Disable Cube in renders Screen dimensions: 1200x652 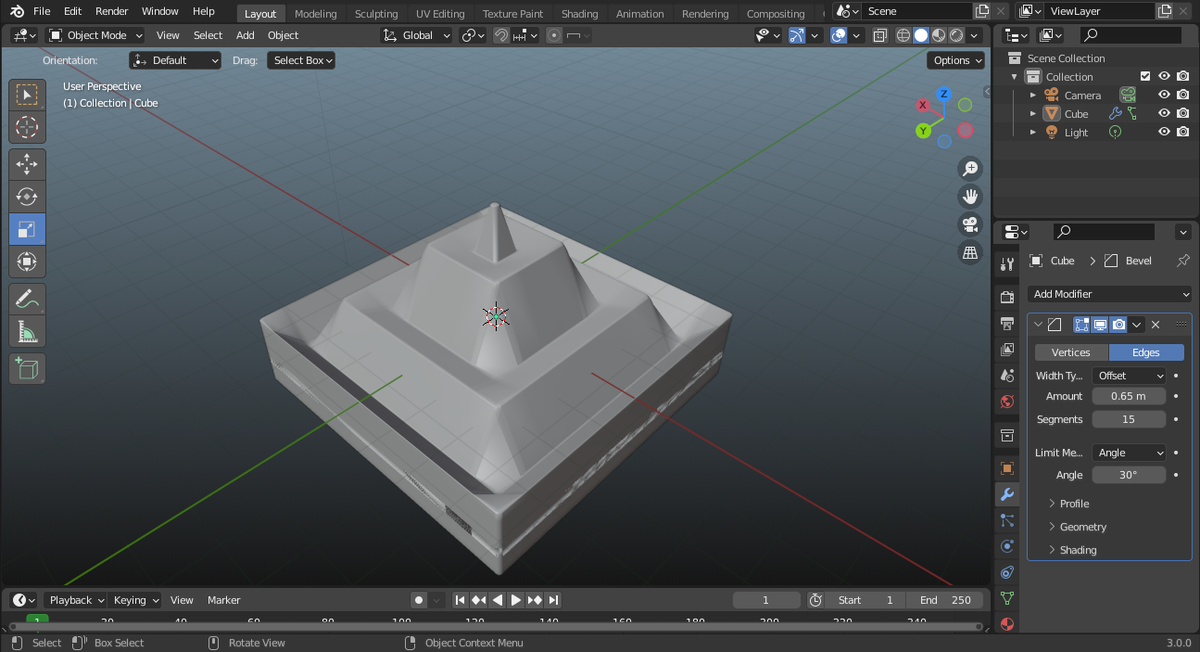point(1183,113)
